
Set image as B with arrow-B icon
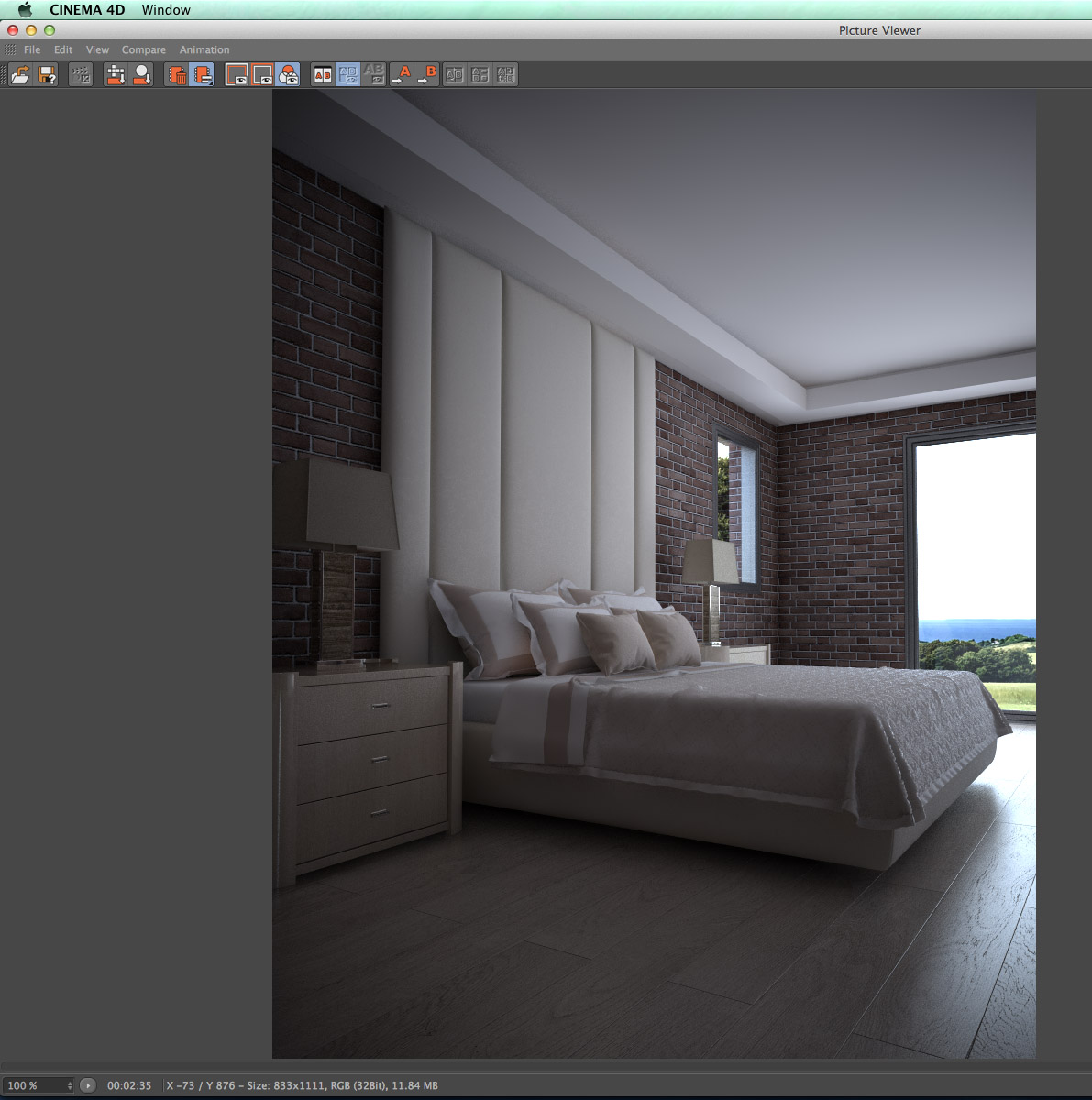tap(427, 75)
